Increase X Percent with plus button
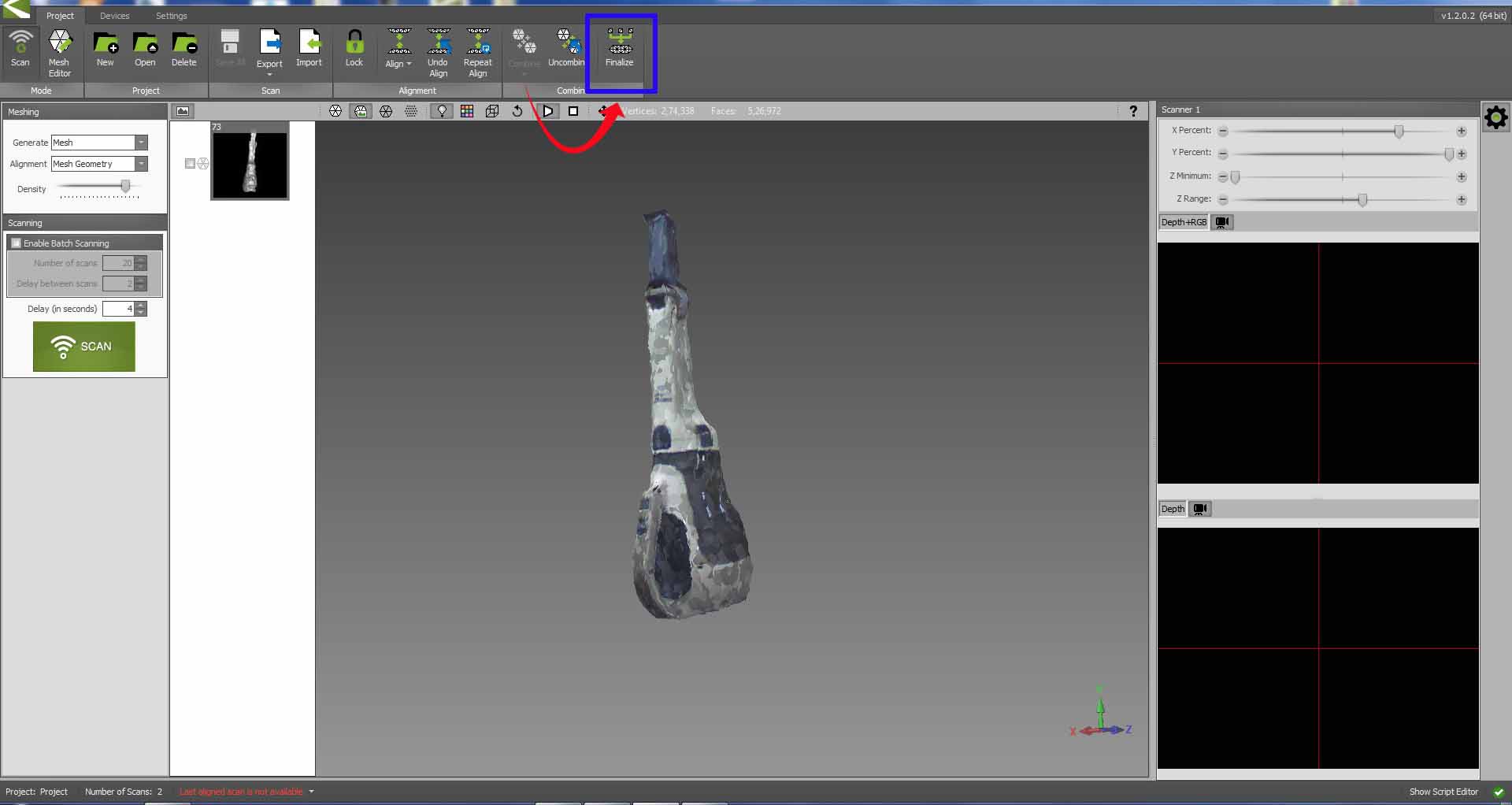Screen dimensions: 1512x805 point(1462,132)
